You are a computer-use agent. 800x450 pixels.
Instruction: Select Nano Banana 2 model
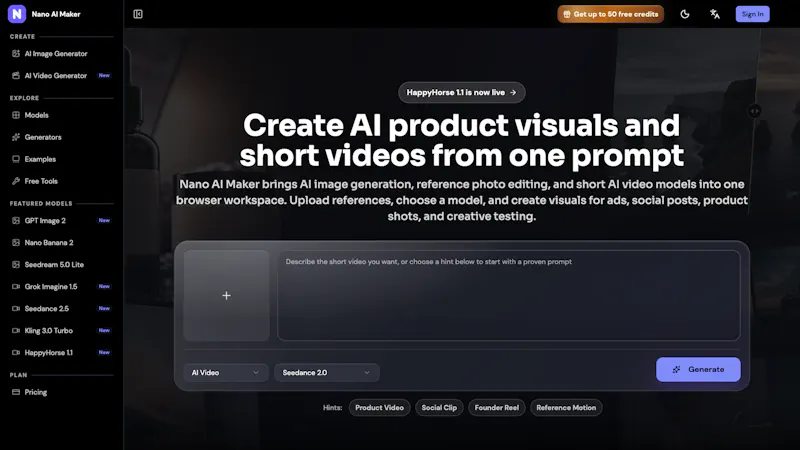(61, 243)
